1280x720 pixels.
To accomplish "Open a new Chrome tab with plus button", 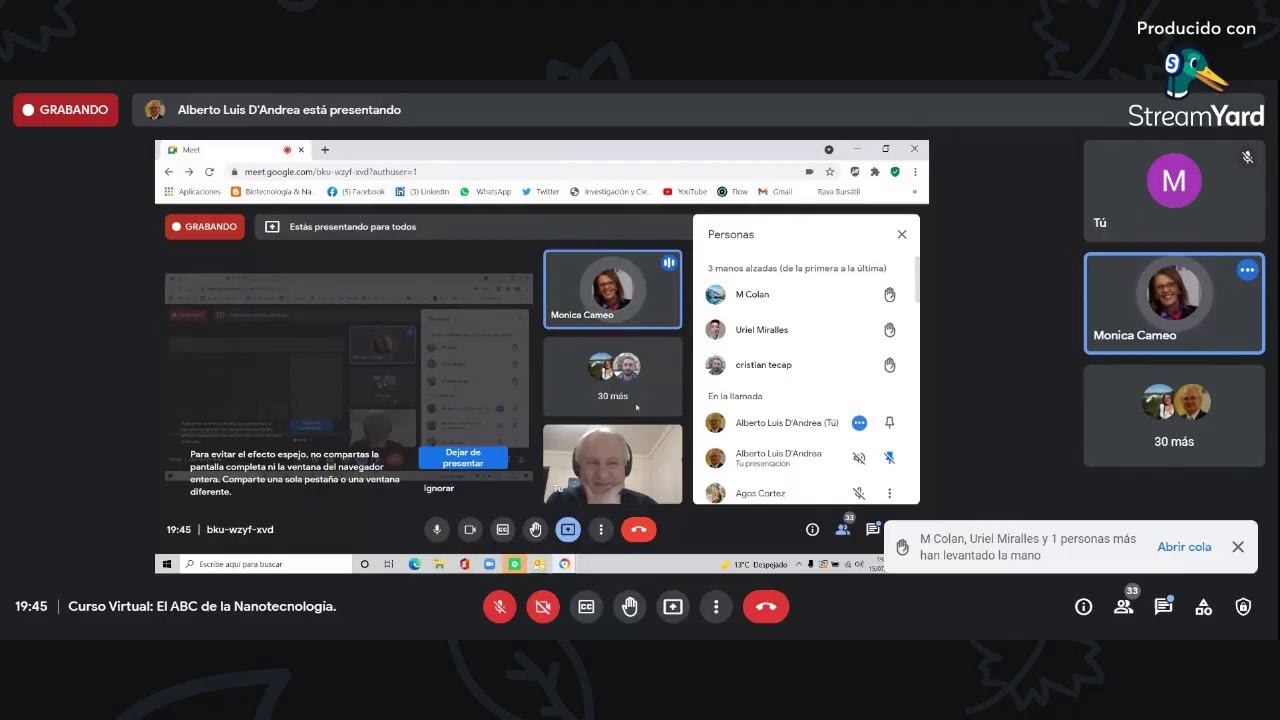I will [x=325, y=150].
